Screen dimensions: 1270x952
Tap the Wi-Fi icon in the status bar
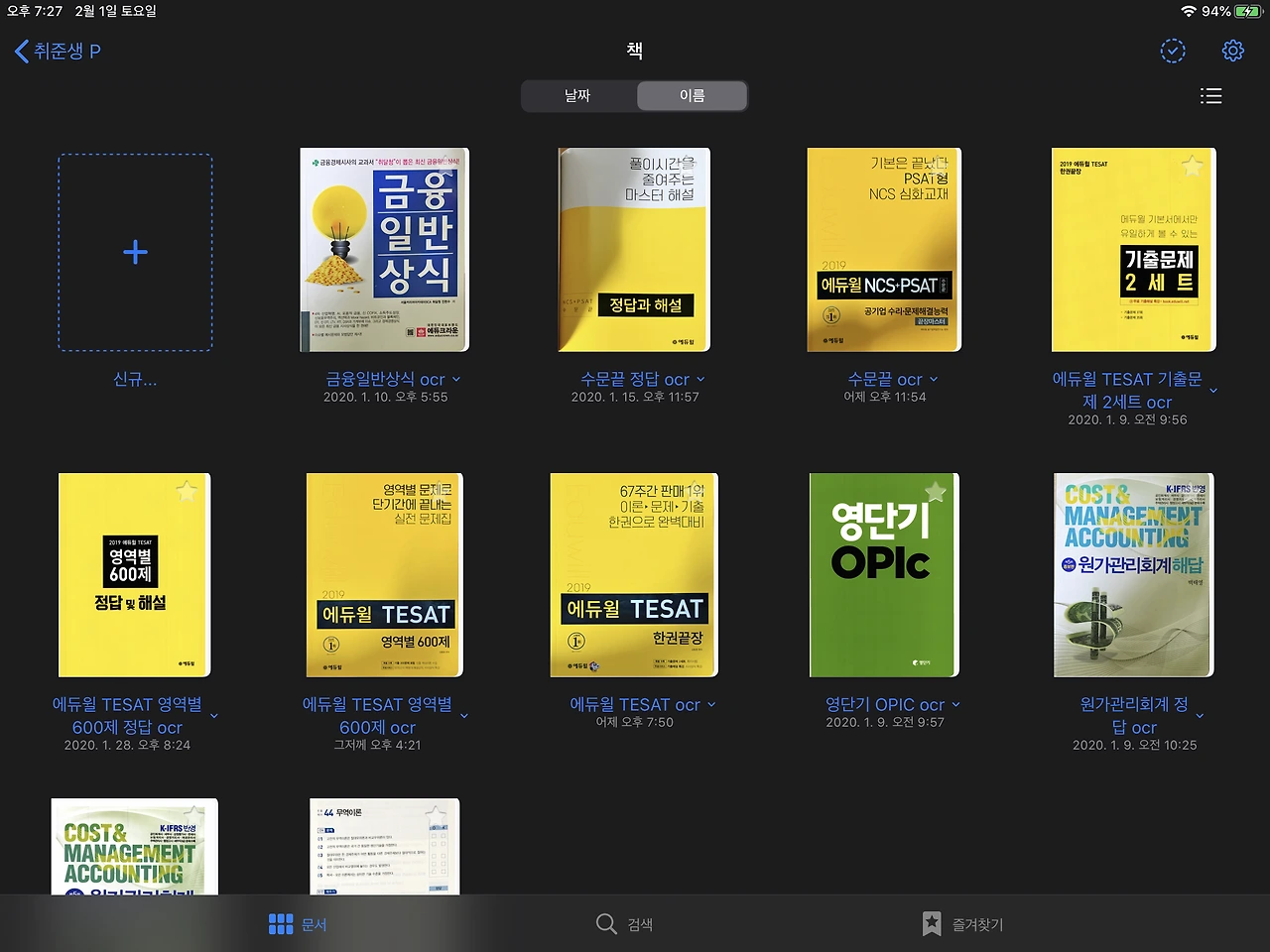coord(1188,11)
